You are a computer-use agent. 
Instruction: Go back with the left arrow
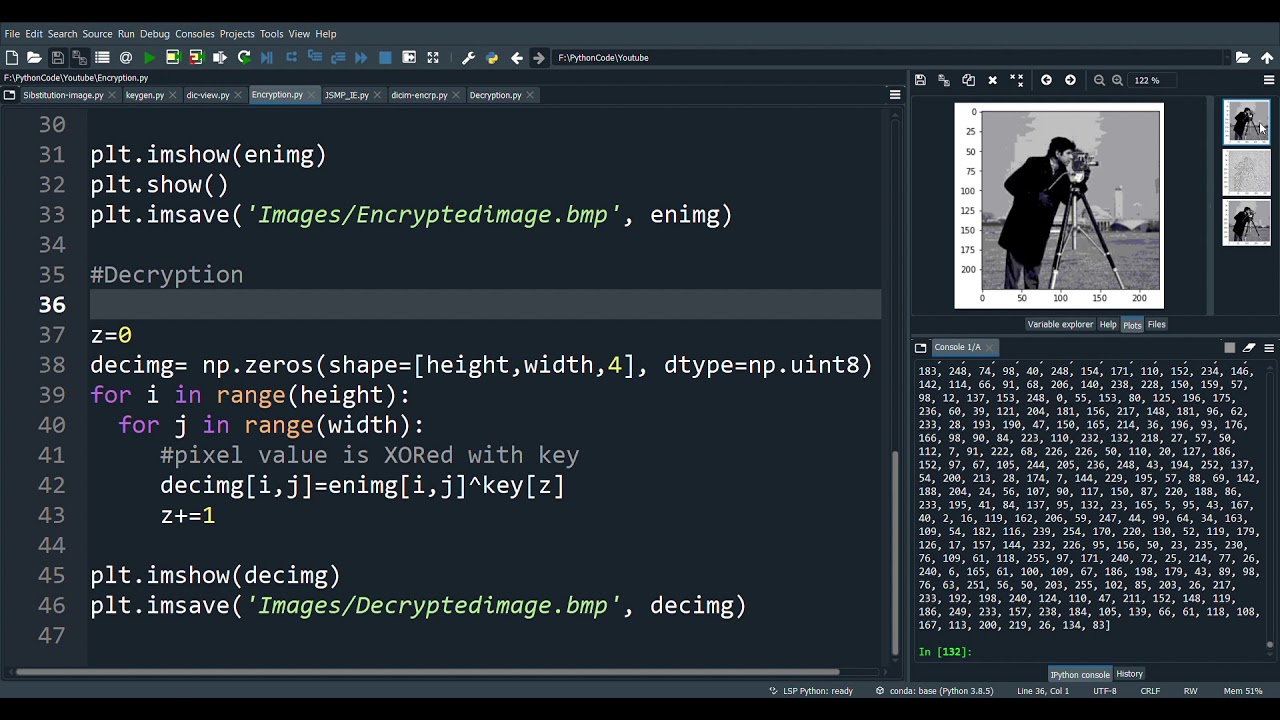(x=517, y=58)
